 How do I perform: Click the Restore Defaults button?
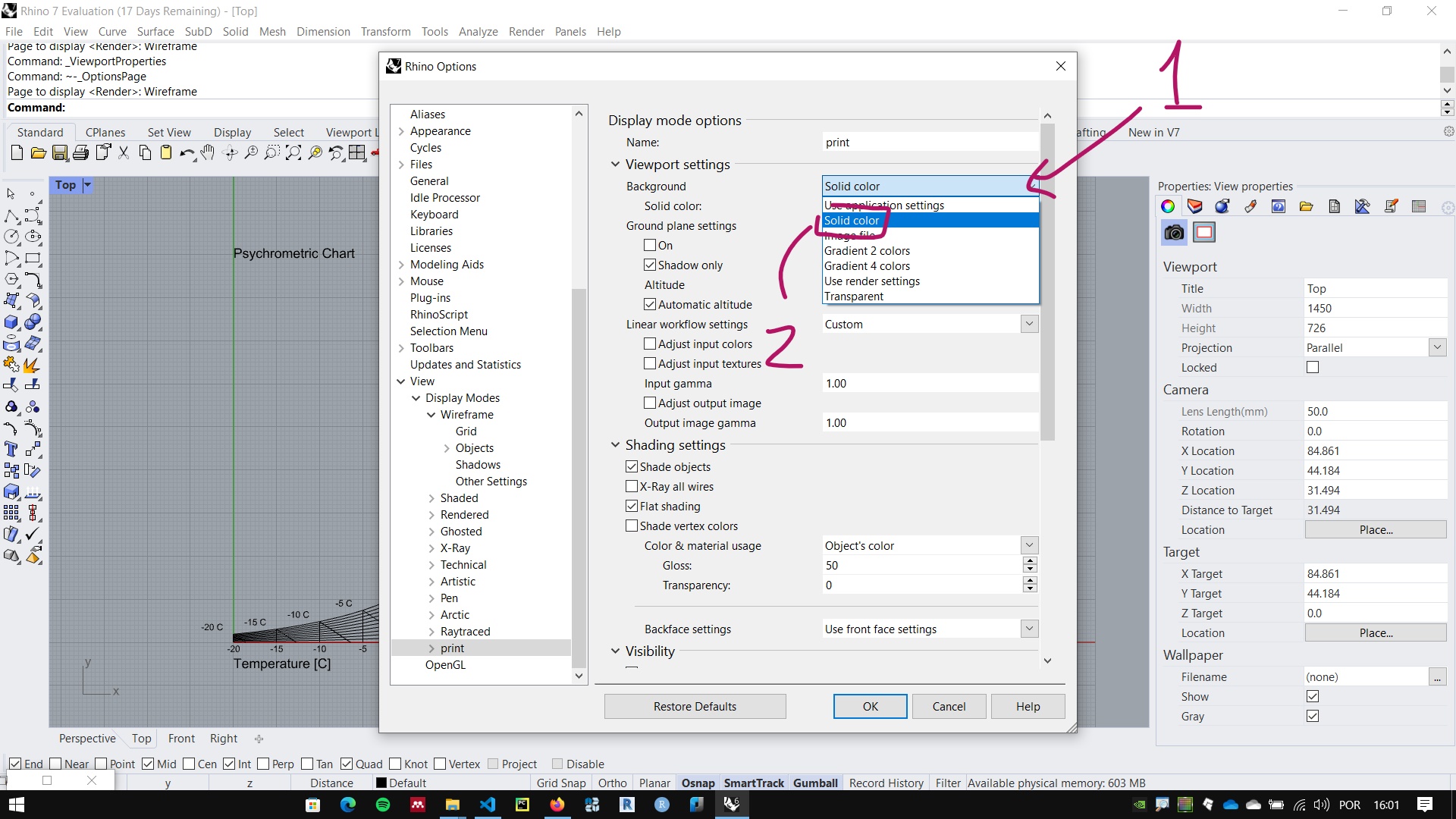(695, 706)
